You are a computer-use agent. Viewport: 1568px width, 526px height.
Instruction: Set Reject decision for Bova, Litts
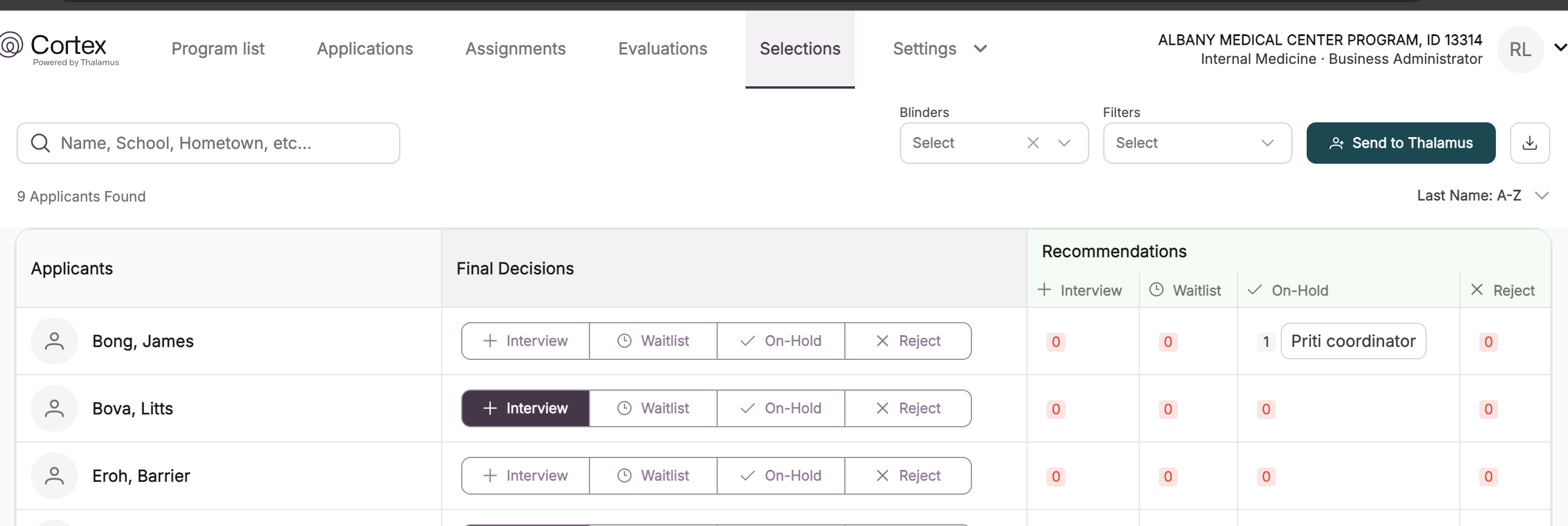[x=908, y=408]
